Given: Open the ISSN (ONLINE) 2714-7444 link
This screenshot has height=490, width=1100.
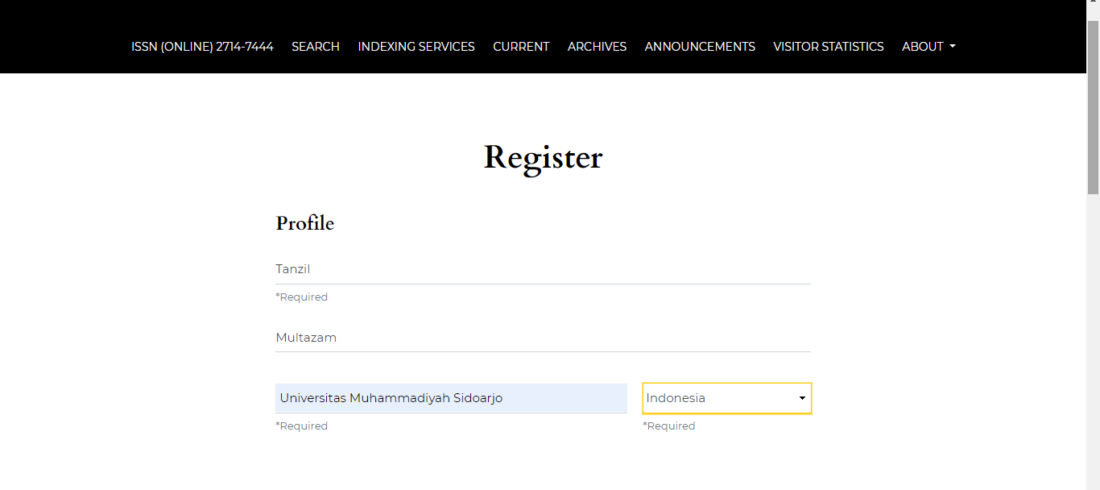Looking at the screenshot, I should click(x=202, y=47).
